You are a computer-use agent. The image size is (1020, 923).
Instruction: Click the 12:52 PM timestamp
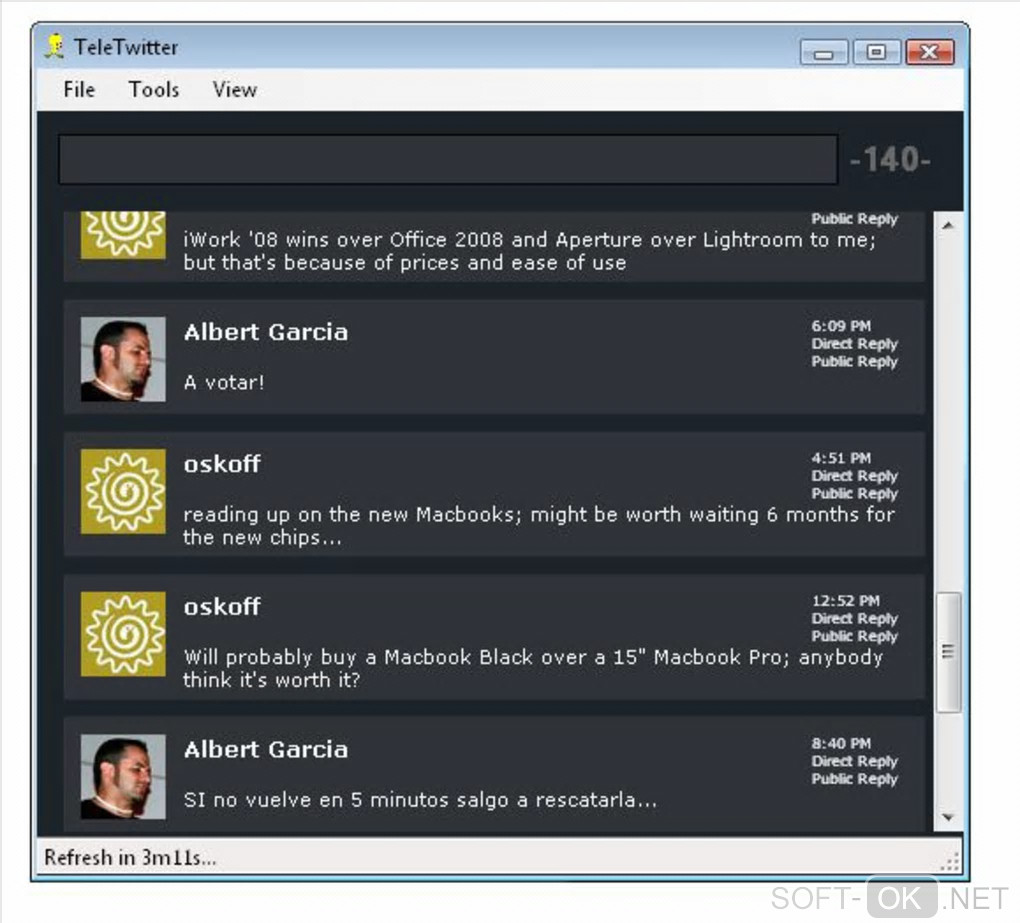pos(845,600)
